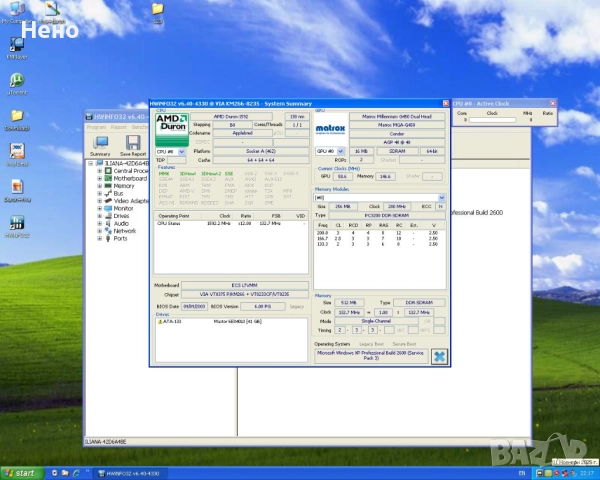Select the Monitor icon in the tree

pyautogui.click(x=108, y=208)
